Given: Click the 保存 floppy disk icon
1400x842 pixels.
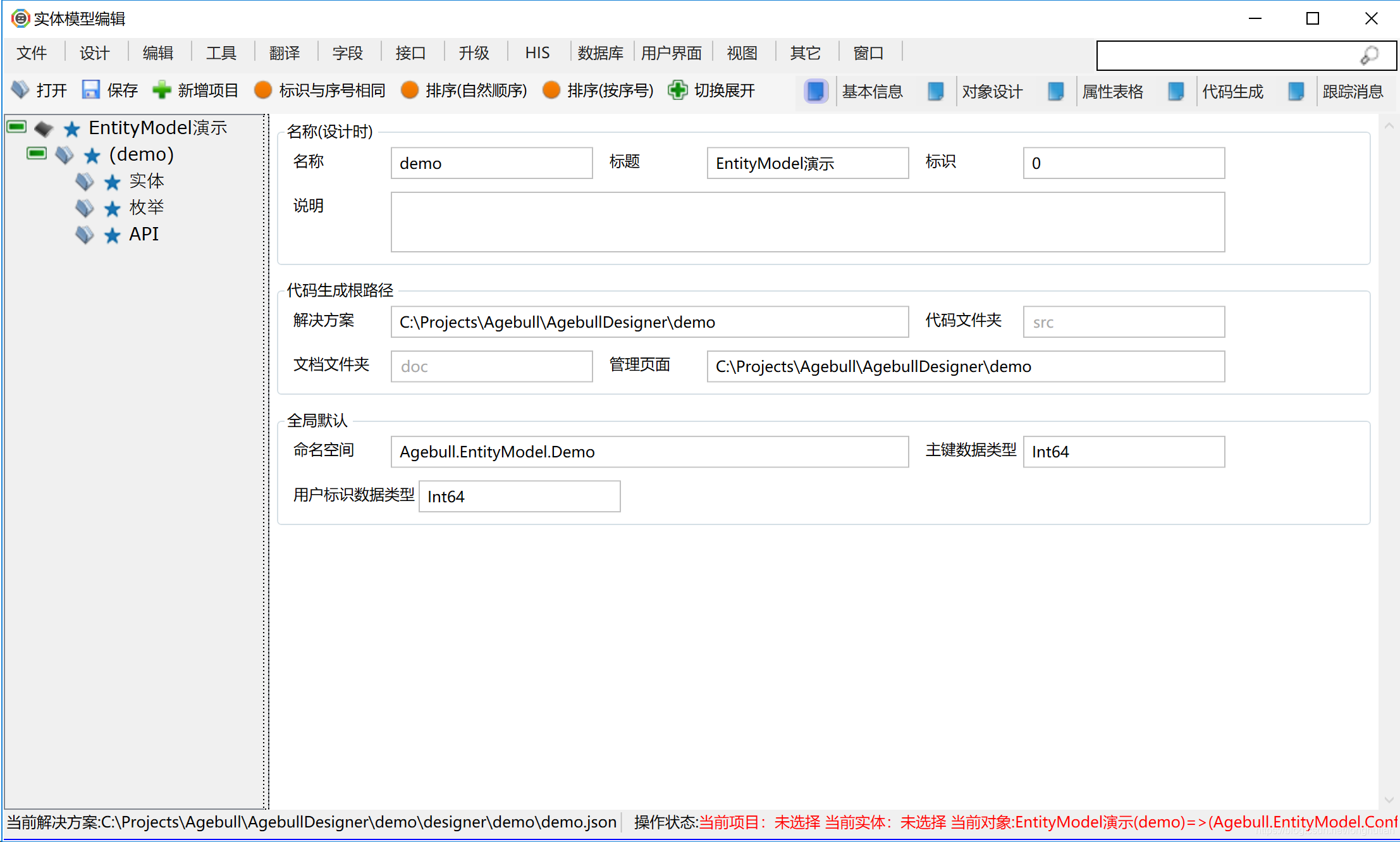Looking at the screenshot, I should [91, 90].
